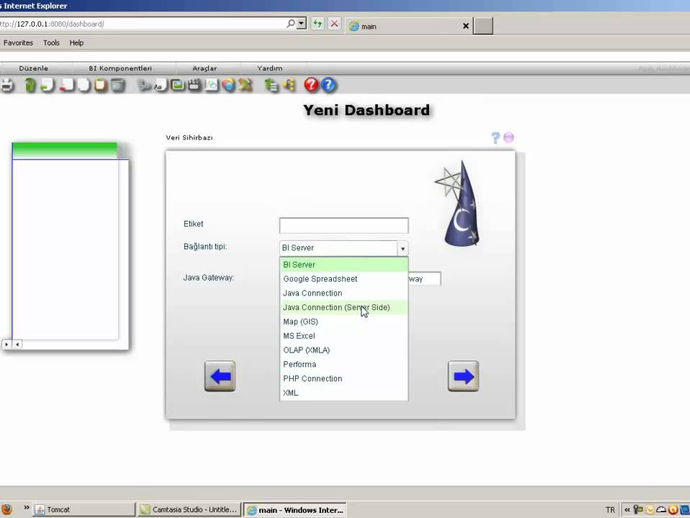Select Java Connection (Server Side) option

[344, 308]
